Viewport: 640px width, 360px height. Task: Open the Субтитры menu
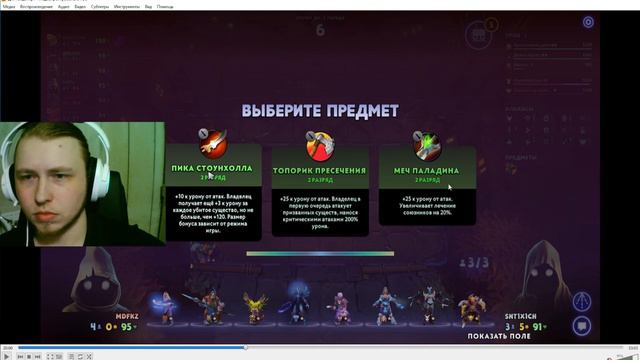[100, 7]
